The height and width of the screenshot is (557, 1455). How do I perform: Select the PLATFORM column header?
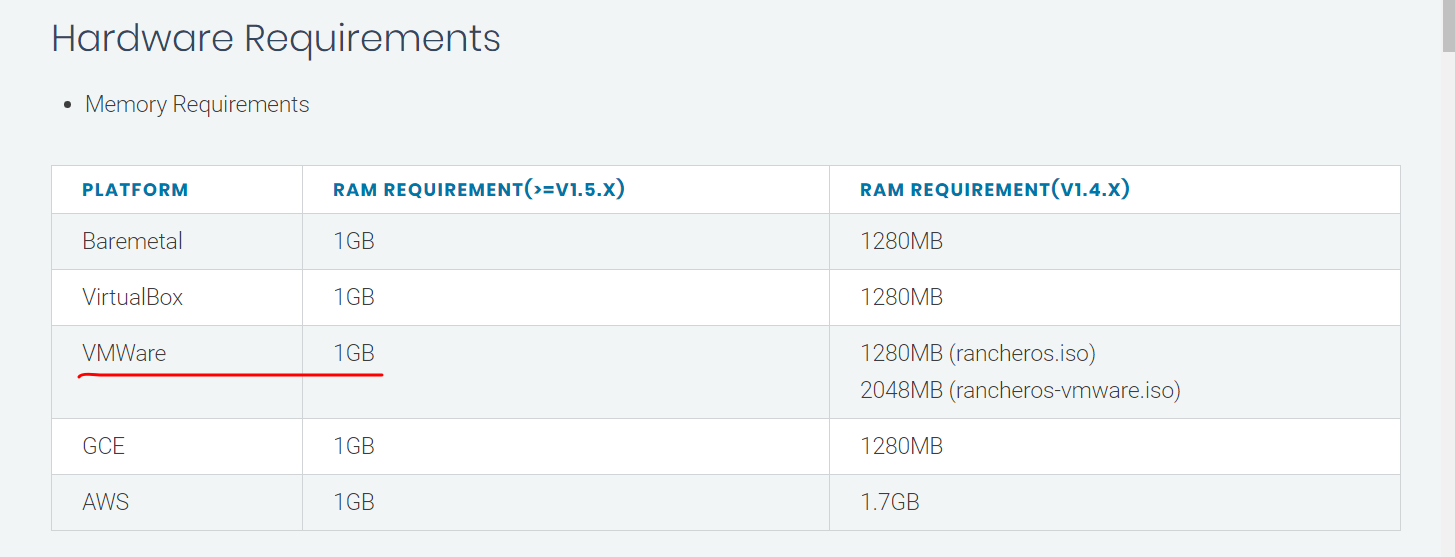point(135,190)
